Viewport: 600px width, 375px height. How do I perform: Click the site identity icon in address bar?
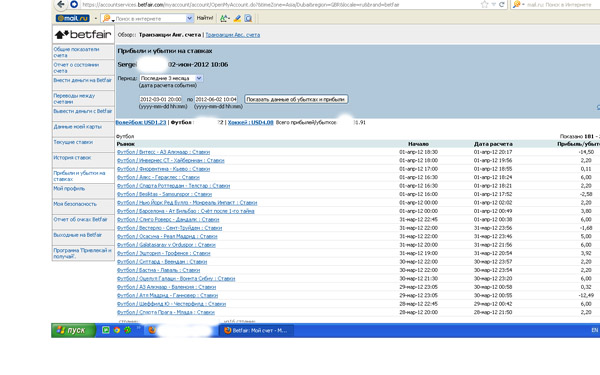pyautogui.click(x=74, y=5)
